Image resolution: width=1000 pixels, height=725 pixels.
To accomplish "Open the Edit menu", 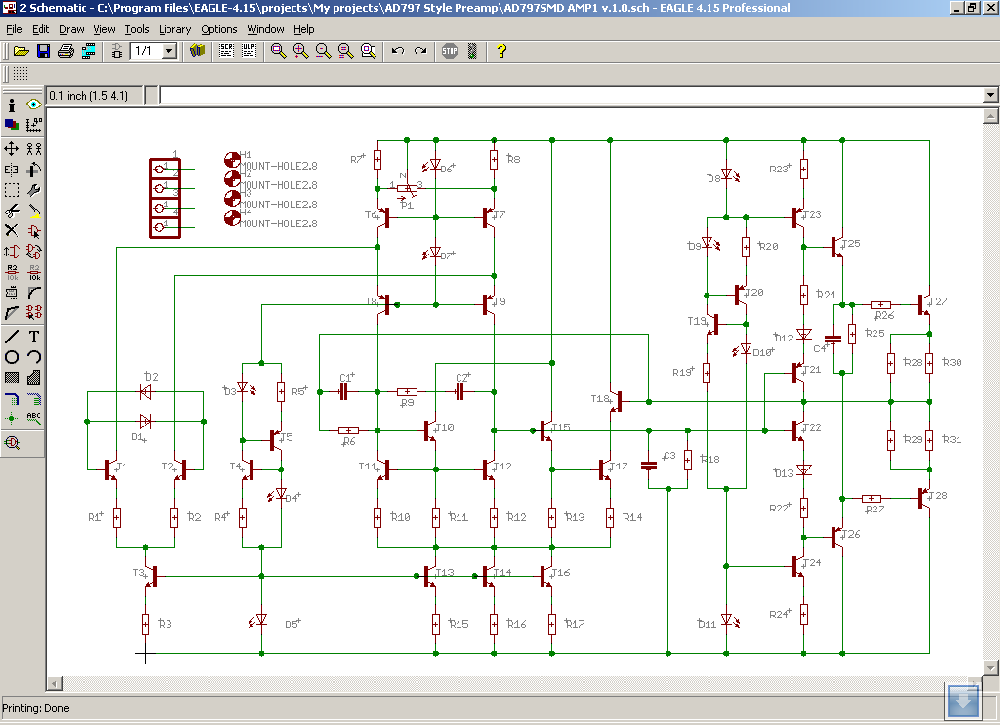I will point(40,29).
